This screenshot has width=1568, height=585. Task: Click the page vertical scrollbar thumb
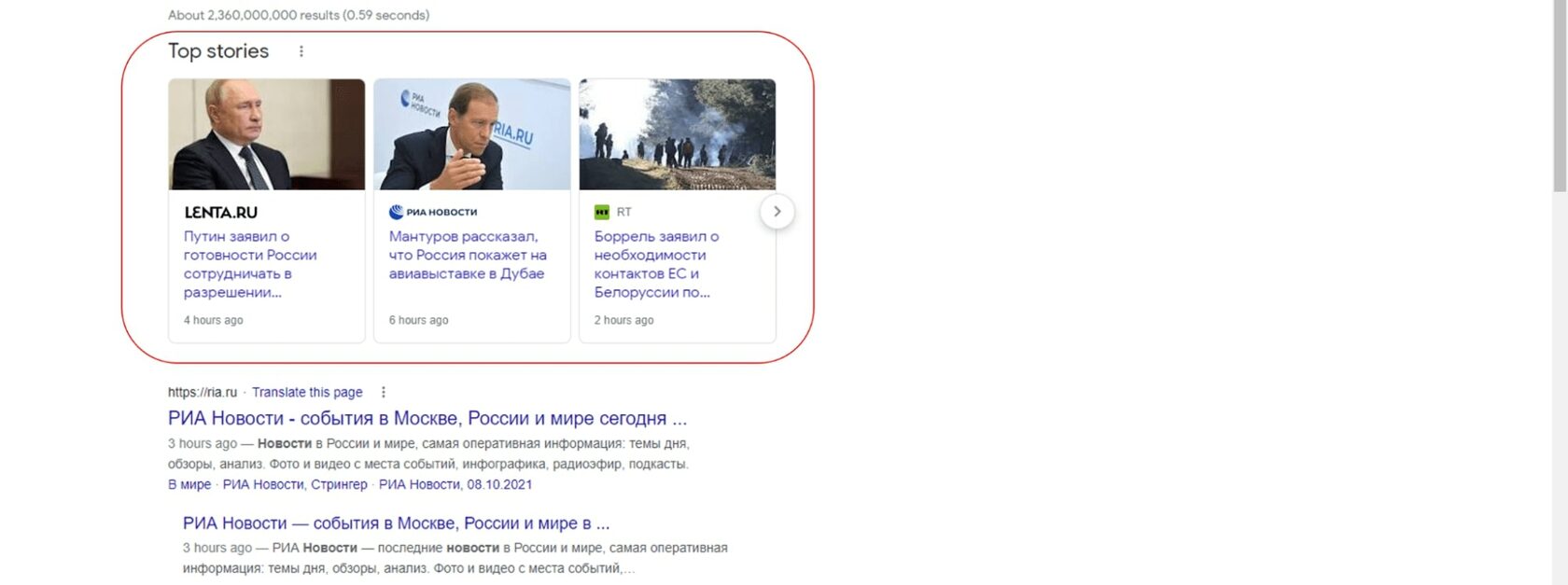tap(1560, 96)
